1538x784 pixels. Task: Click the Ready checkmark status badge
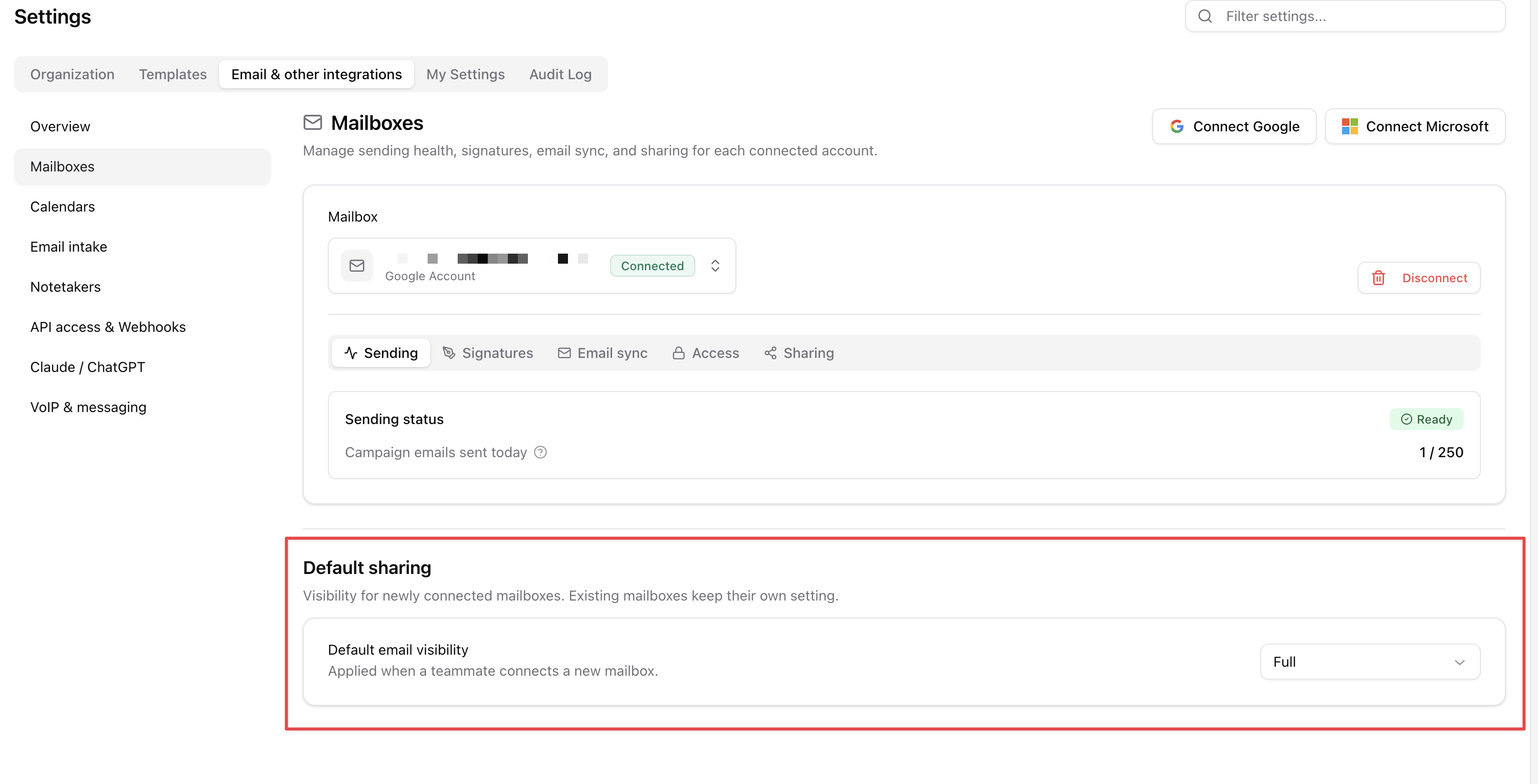point(1426,419)
